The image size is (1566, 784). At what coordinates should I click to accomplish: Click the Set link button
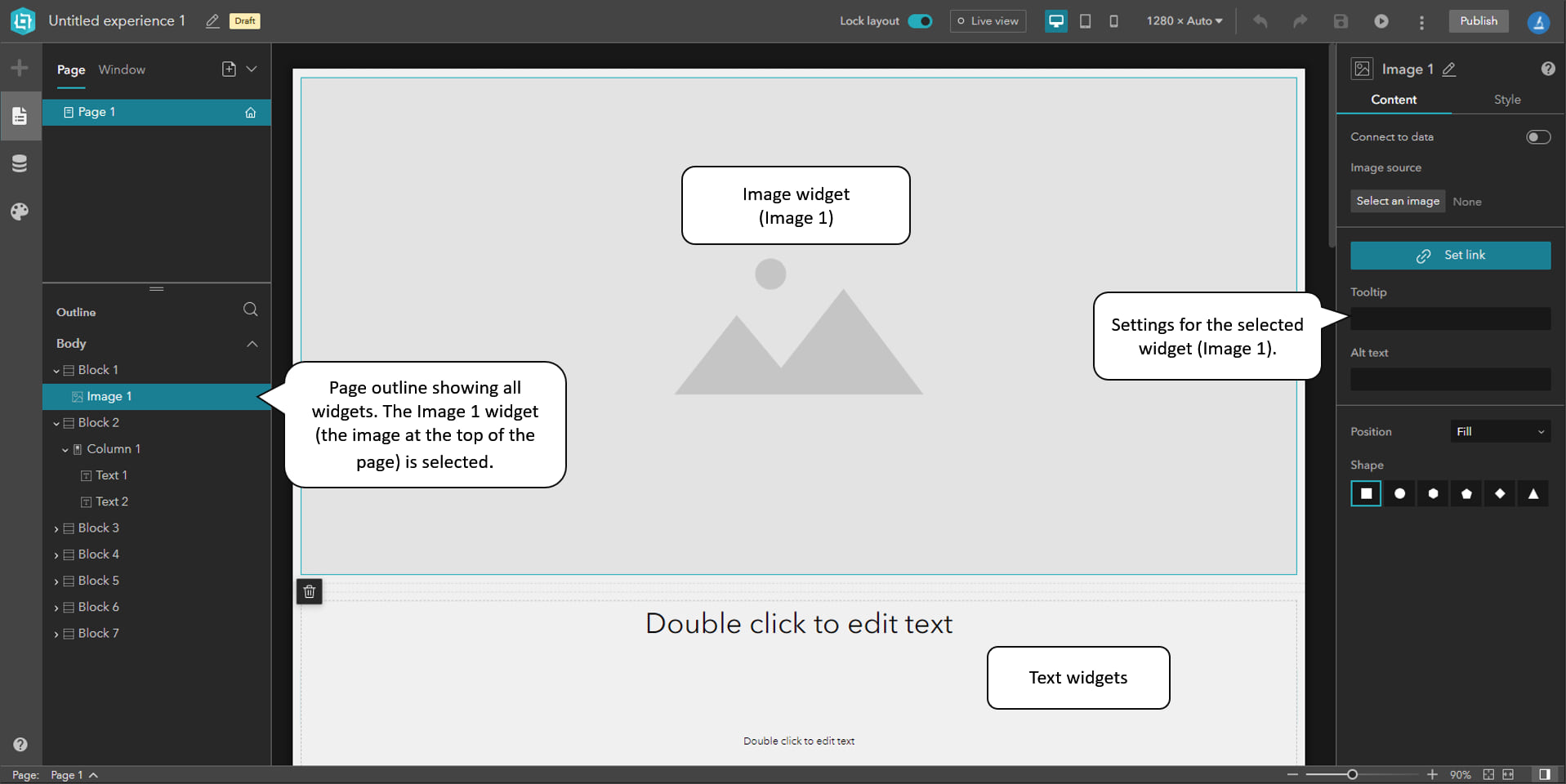click(1450, 256)
